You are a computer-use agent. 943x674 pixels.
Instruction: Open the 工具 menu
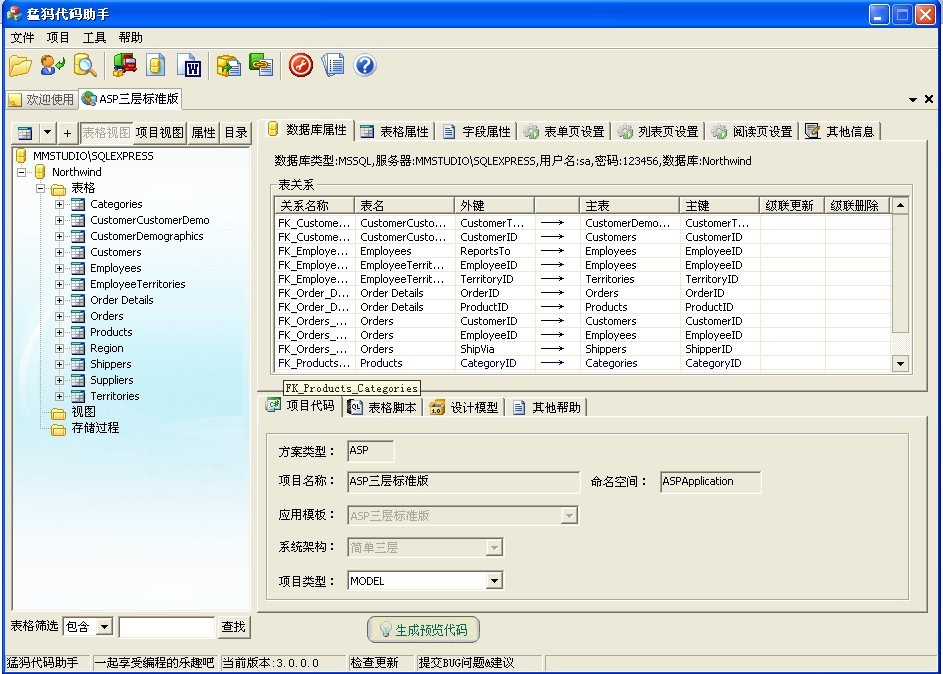tap(94, 37)
